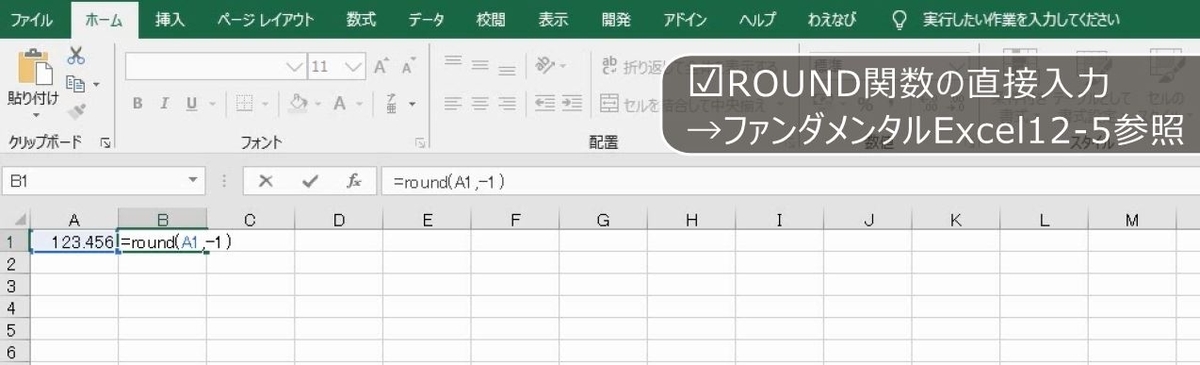
Task: Open the font size dropdown
Action: (x=354, y=66)
